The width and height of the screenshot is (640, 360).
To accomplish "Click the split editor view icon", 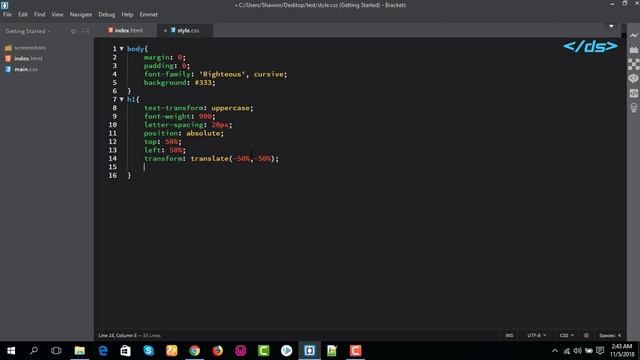I will click(x=85, y=31).
